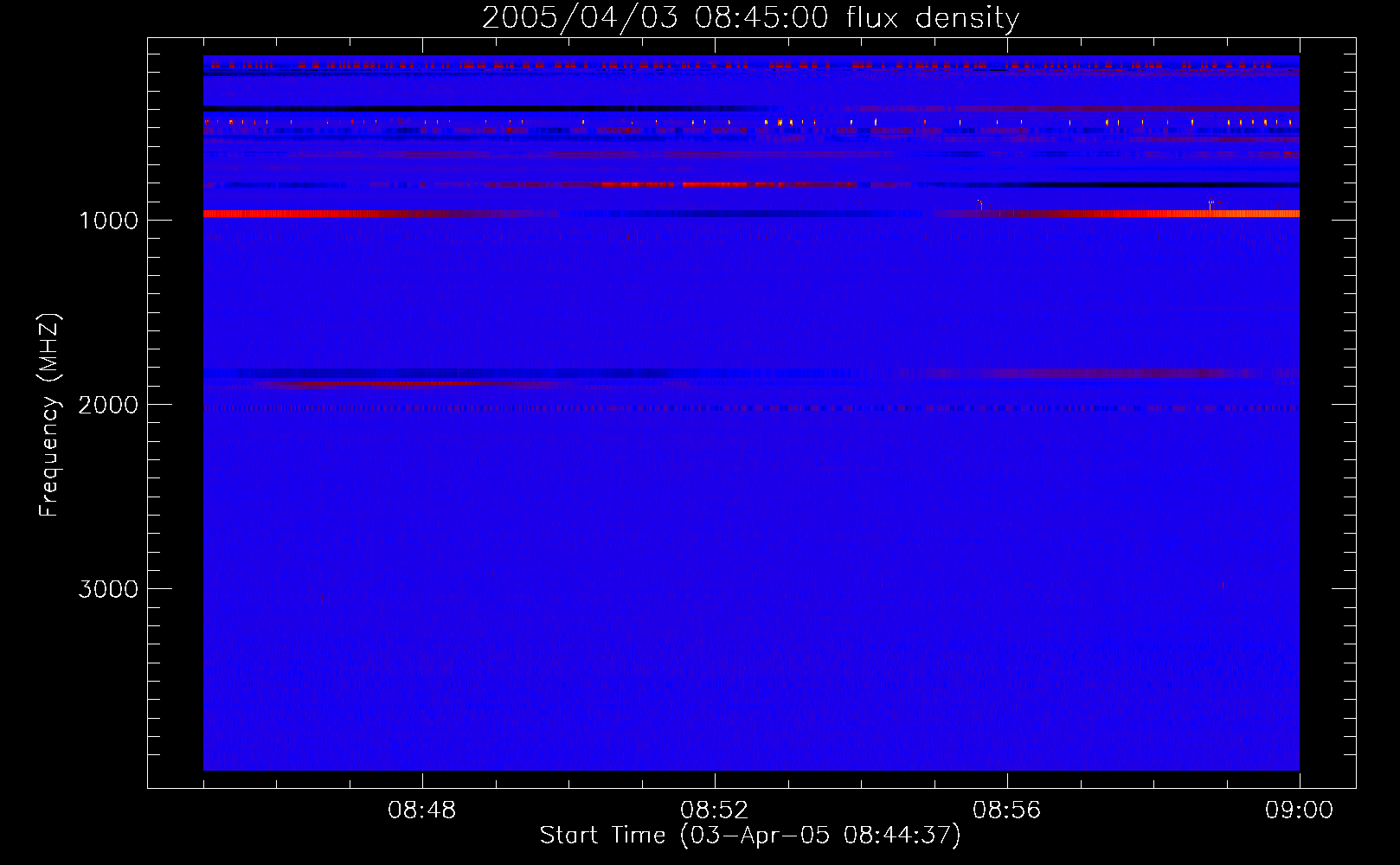Click the 08:56 time tick label
Viewport: 1400px width, 865px height.
[1007, 811]
